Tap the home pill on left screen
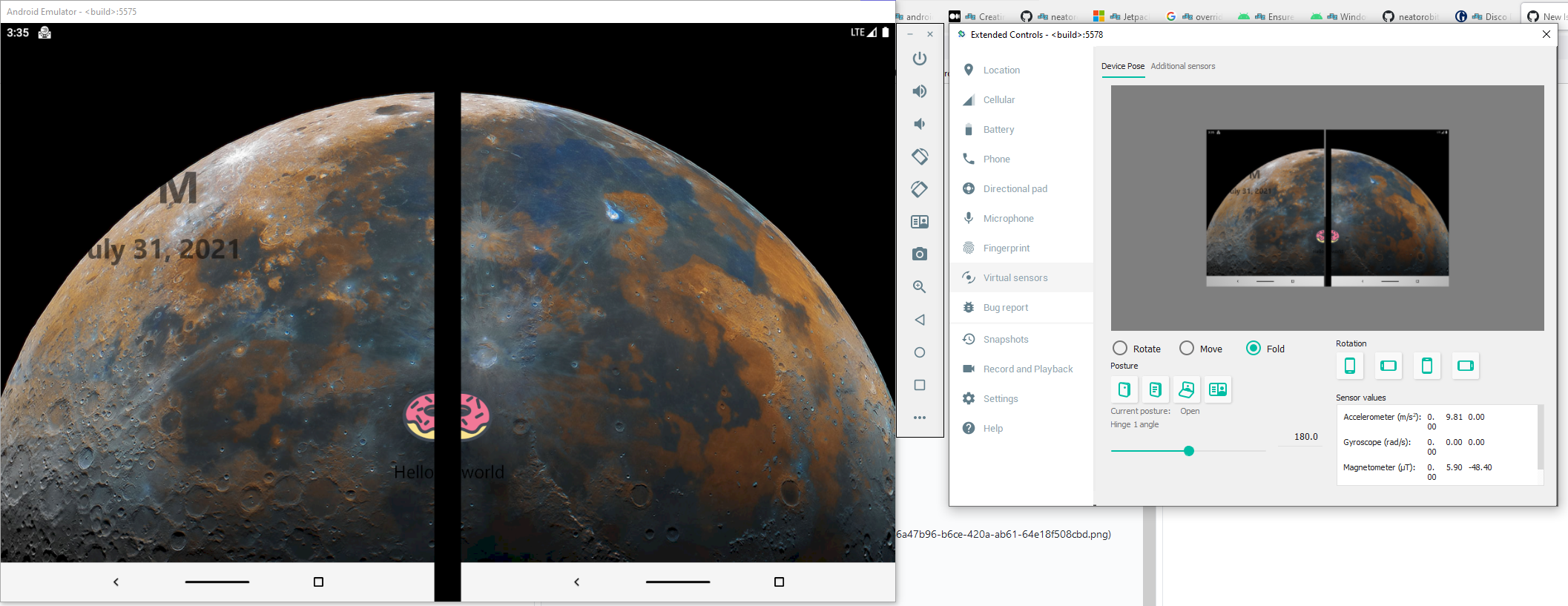The image size is (1568, 606). coord(217,582)
